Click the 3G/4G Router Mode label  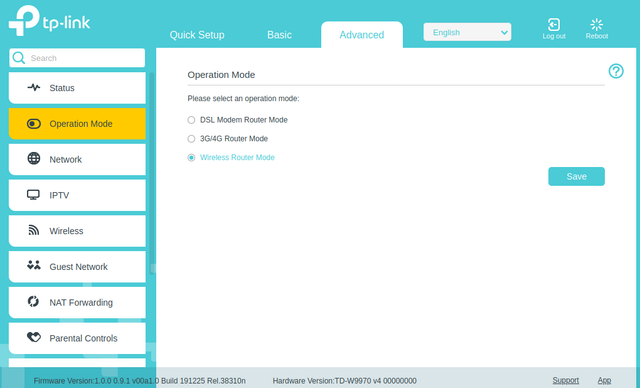[234, 139]
